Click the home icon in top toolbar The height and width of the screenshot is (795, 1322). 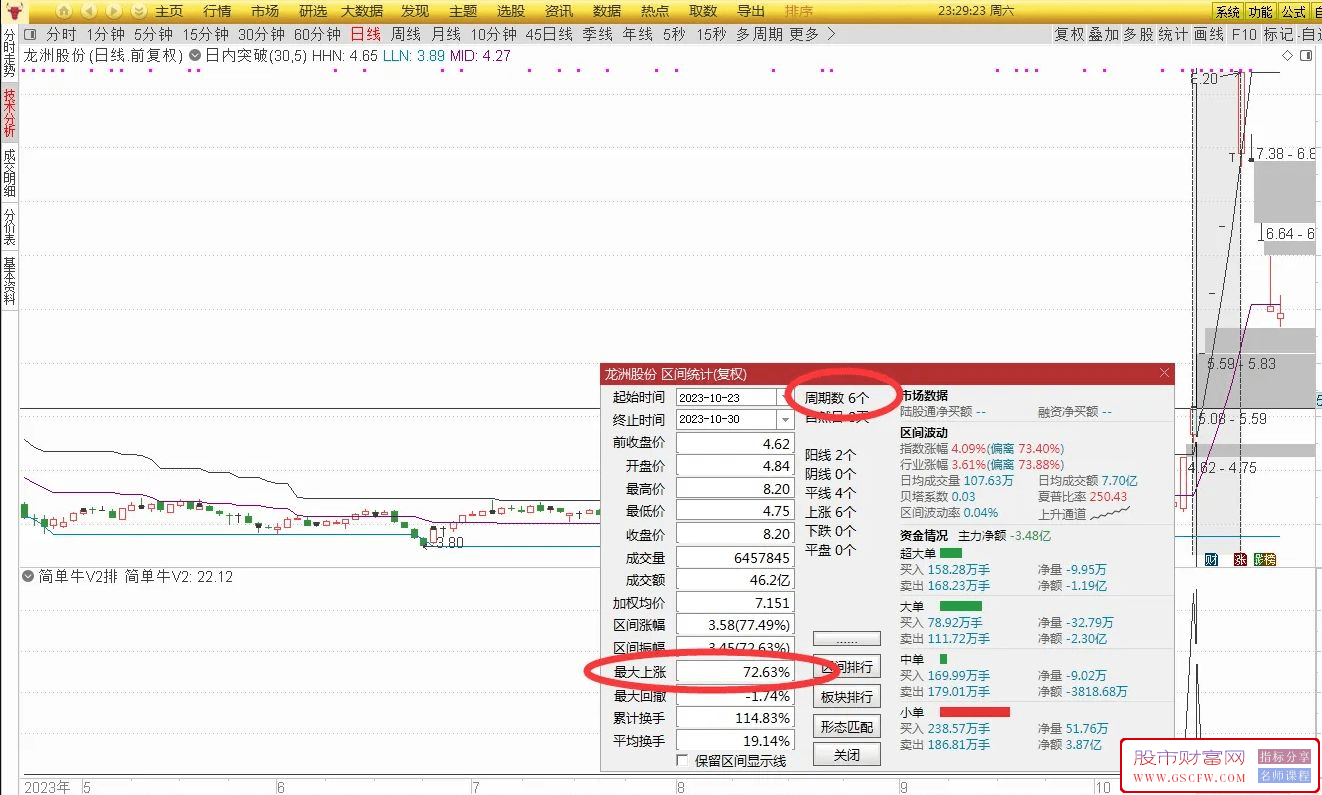(x=63, y=11)
